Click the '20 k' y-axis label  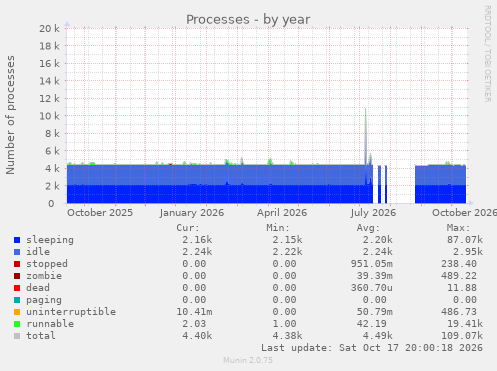pos(49,28)
